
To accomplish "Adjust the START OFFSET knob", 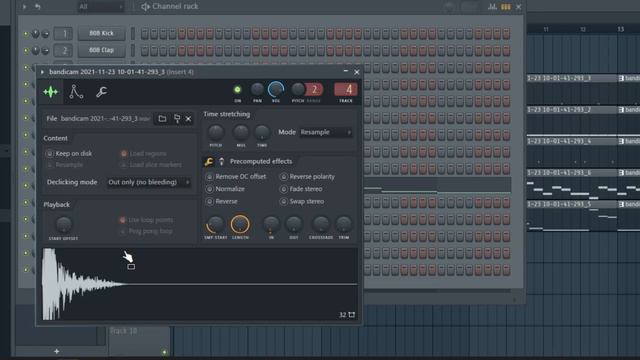I will pyautogui.click(x=64, y=224).
